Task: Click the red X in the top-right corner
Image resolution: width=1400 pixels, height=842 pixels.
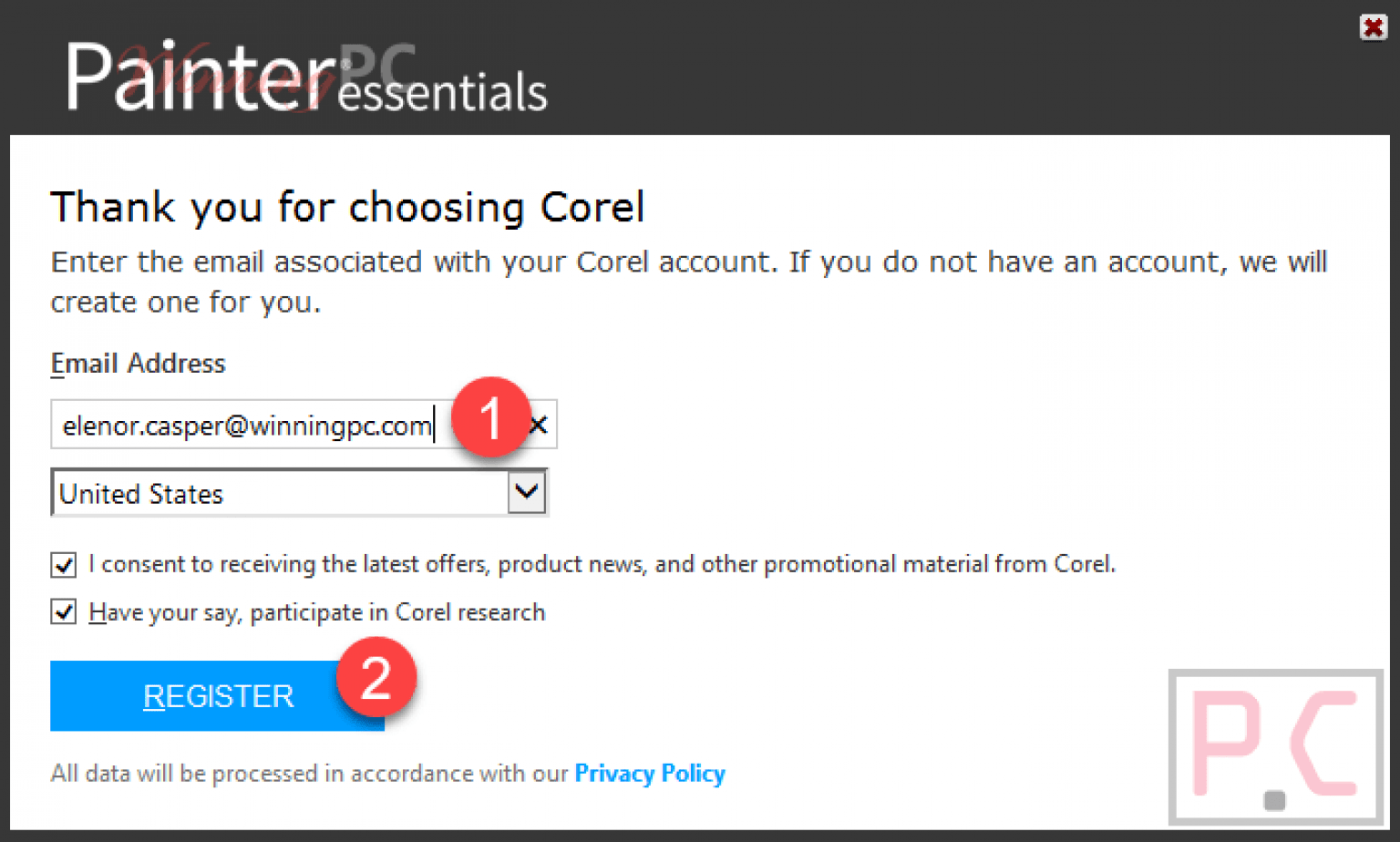Action: (x=1373, y=26)
